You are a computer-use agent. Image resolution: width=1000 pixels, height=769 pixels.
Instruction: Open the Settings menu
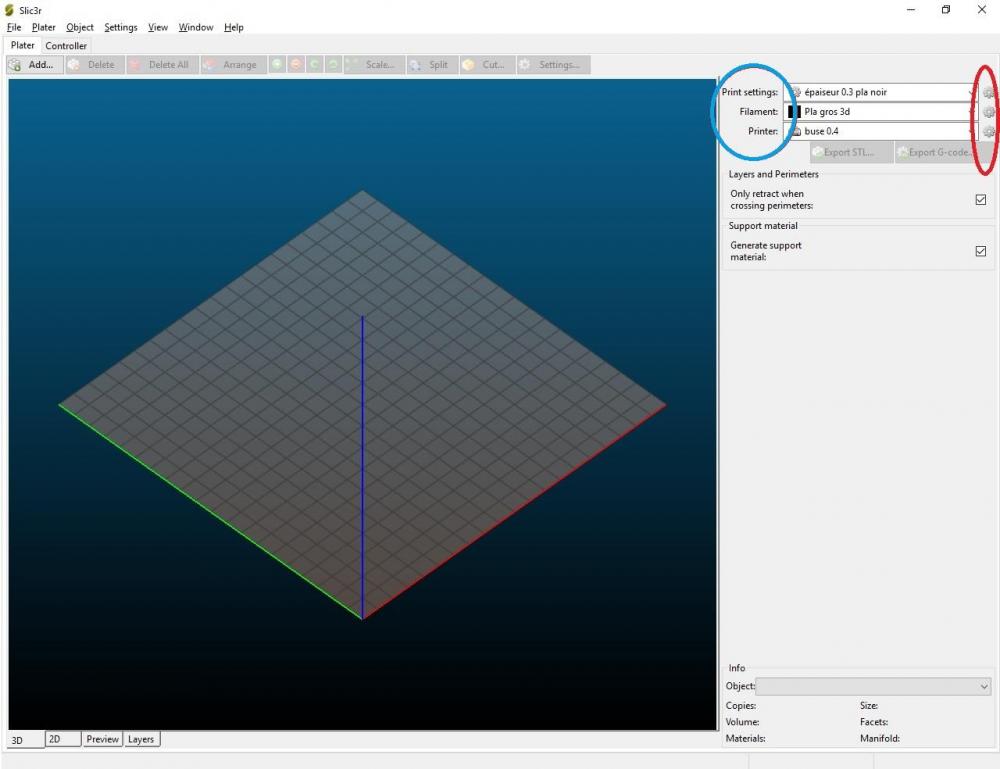point(121,27)
